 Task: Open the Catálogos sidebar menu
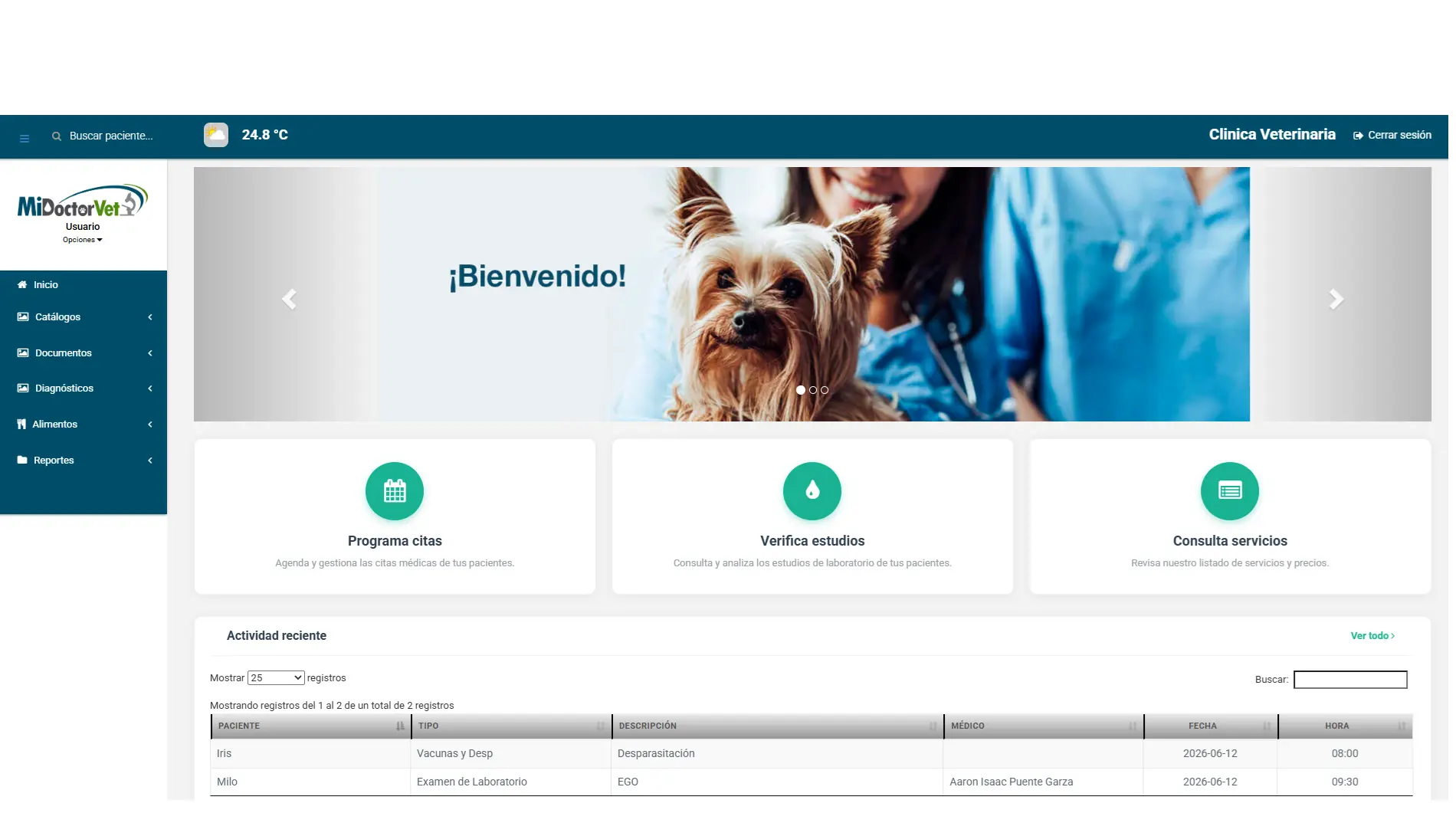pos(84,316)
